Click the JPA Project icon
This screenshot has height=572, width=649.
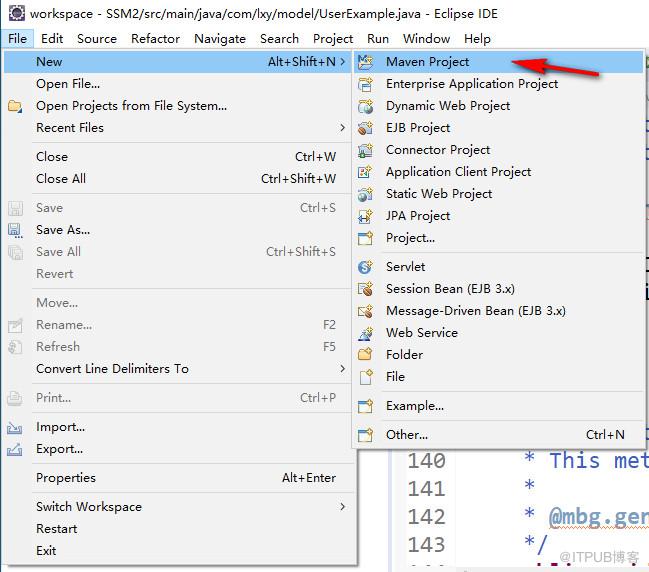[x=365, y=216]
